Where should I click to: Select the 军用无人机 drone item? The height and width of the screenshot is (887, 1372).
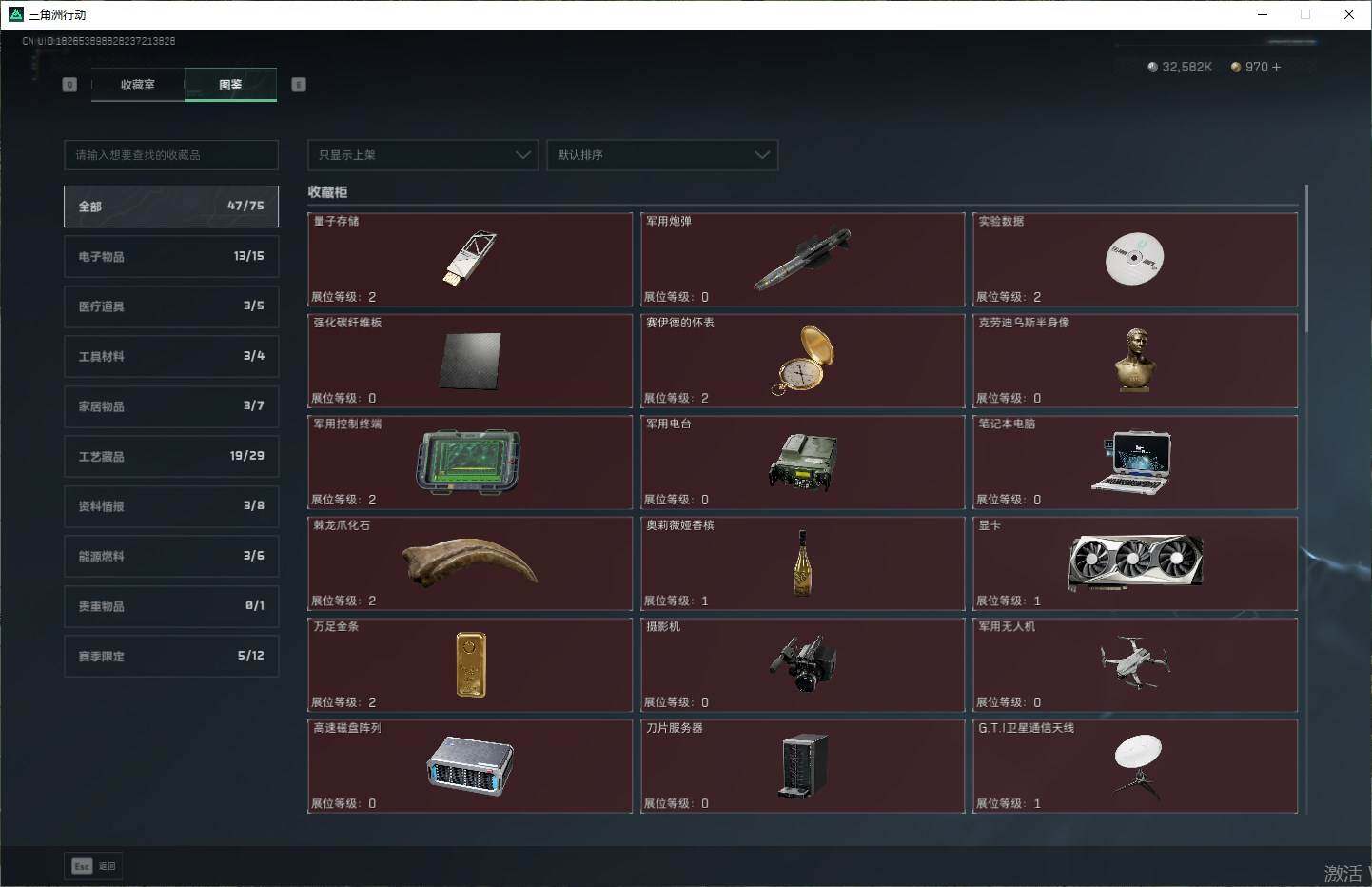click(x=1135, y=664)
